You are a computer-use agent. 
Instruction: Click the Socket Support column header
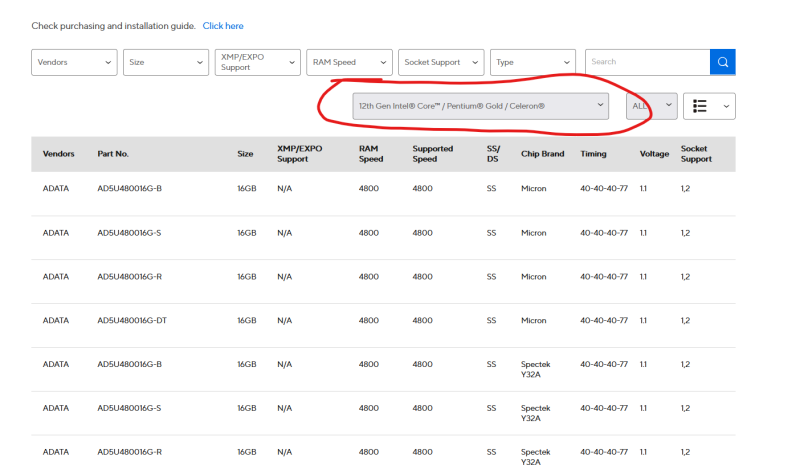696,154
